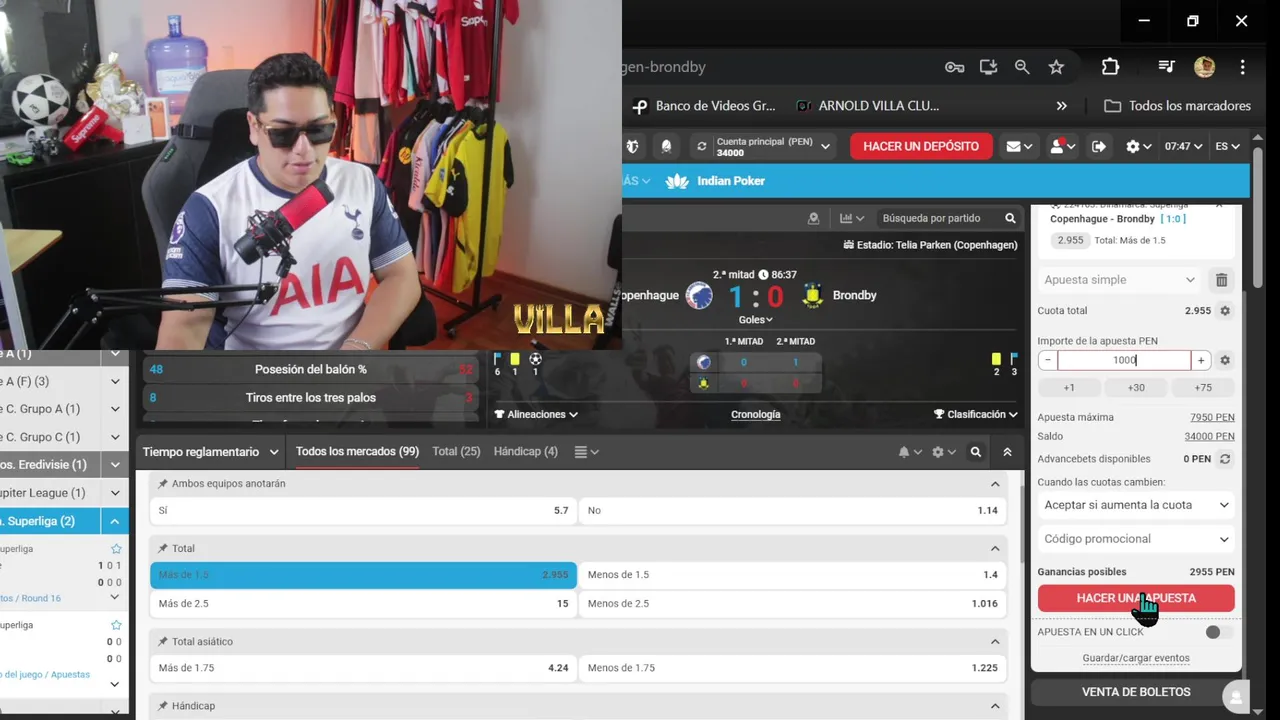Open the statistics chart icon menu
Viewport: 1280px width, 720px height.
(x=852, y=218)
